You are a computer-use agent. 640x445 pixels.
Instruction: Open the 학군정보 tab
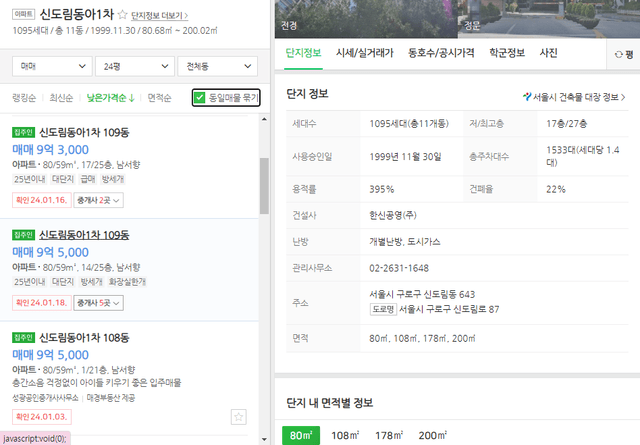(x=507, y=53)
